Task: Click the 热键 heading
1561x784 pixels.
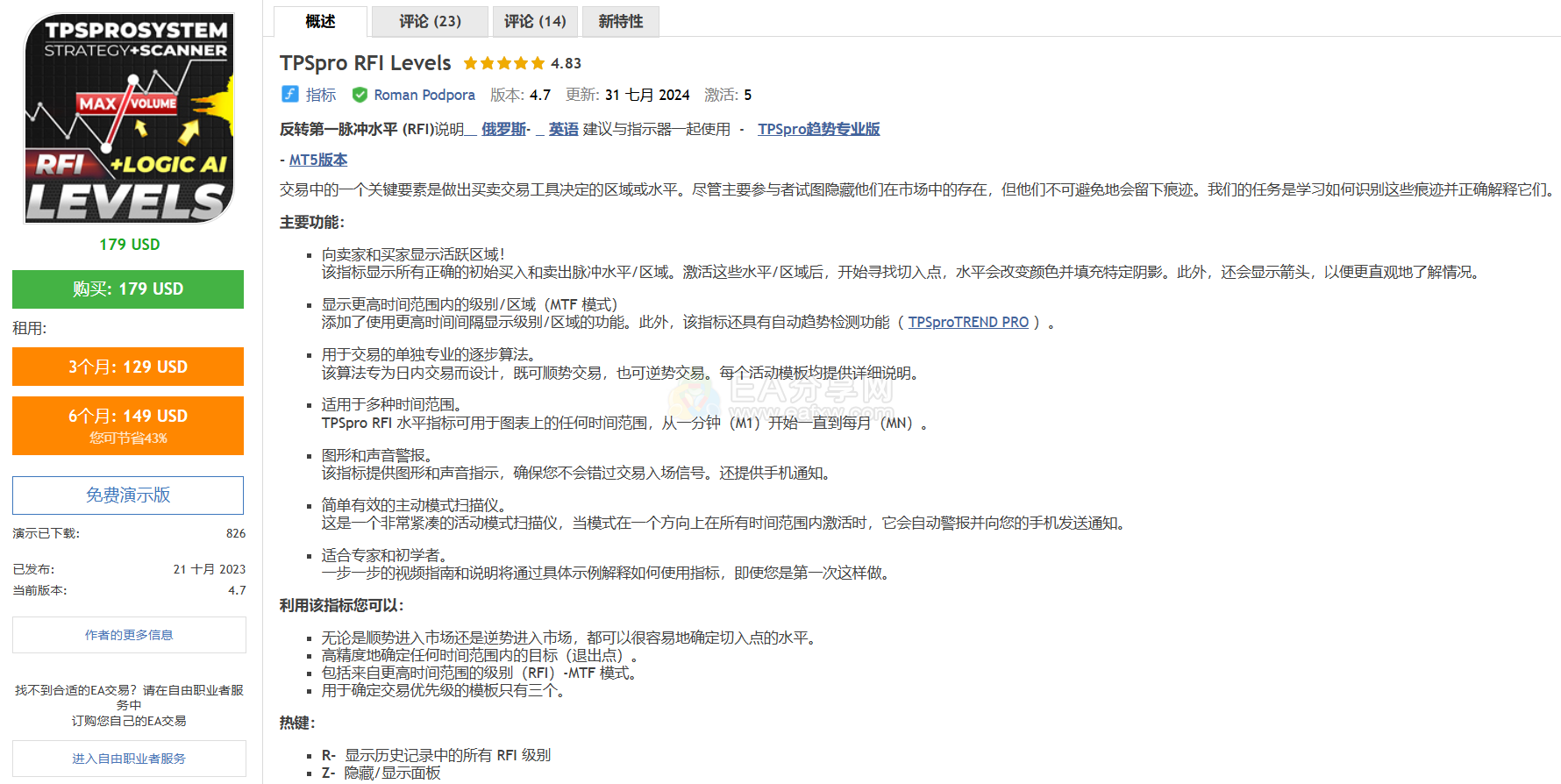Action: pos(297,723)
